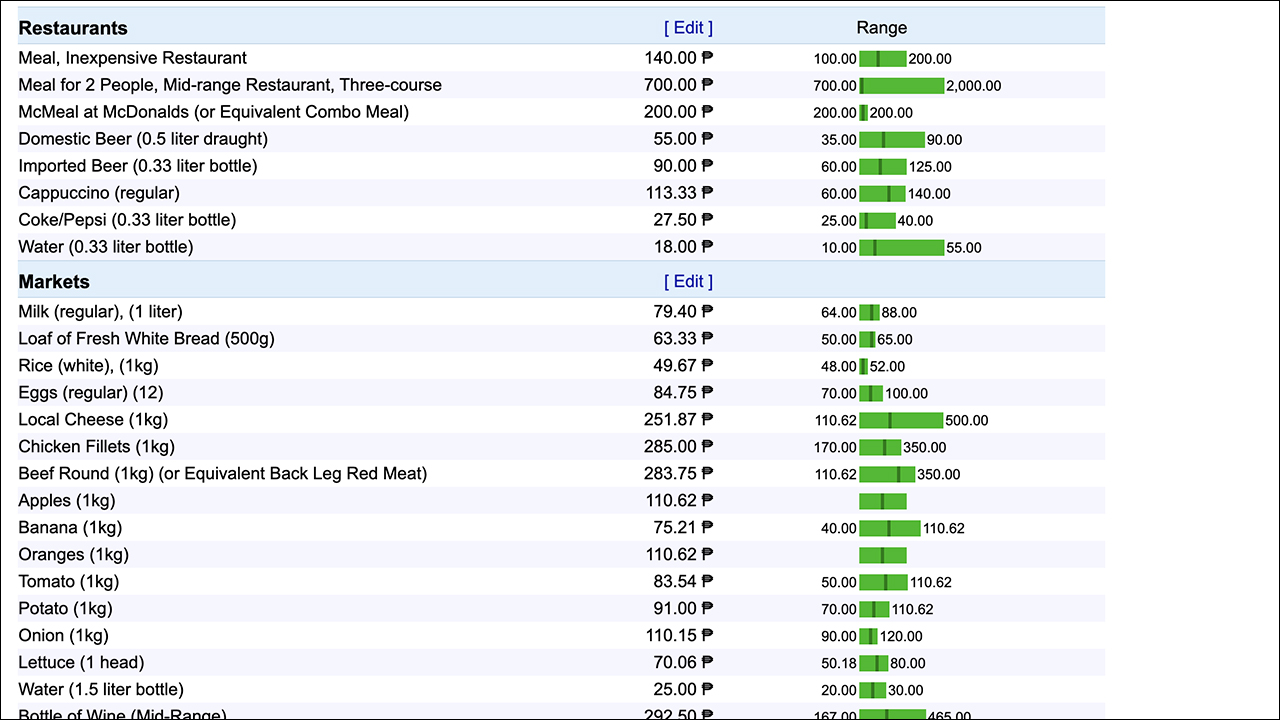Click the range bar for Domestic Beer
The image size is (1280, 720).
[891, 139]
